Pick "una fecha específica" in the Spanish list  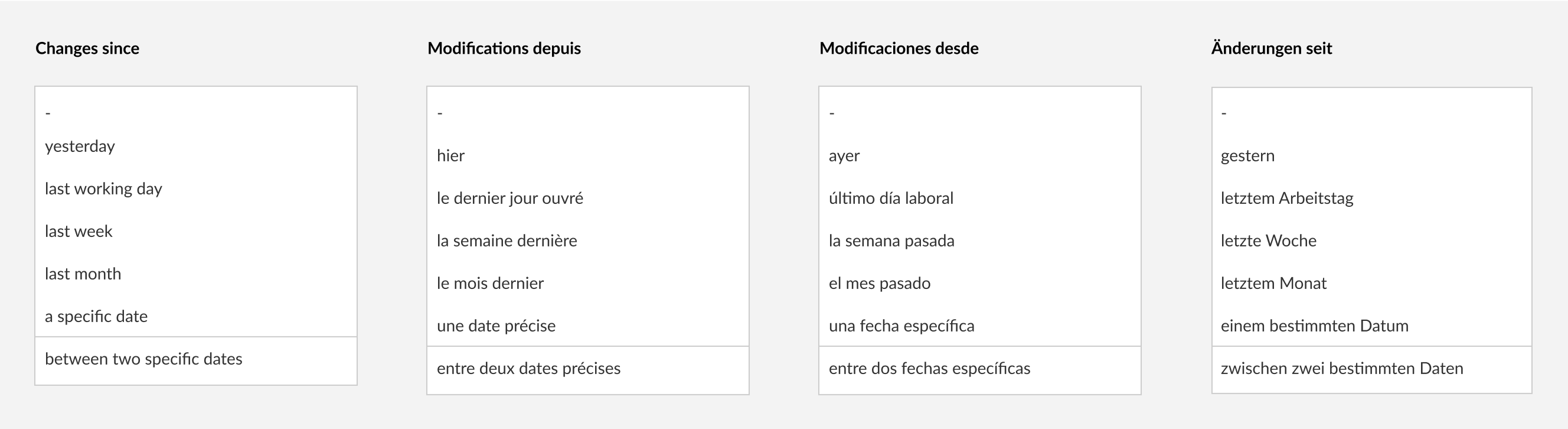901,326
